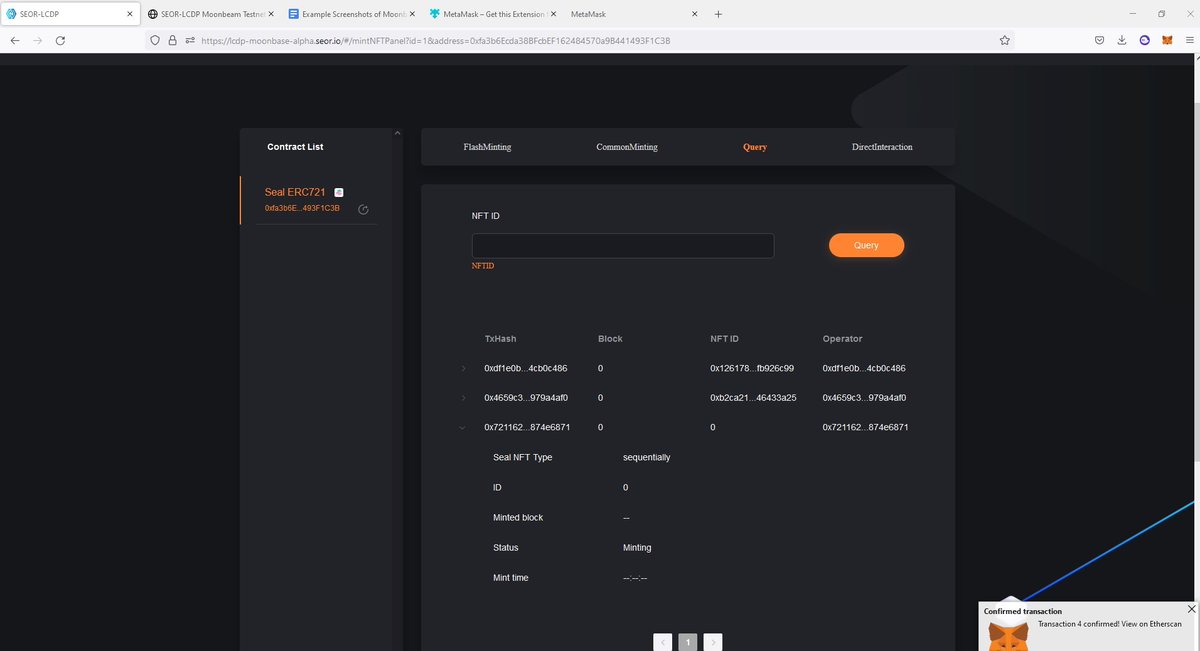Expand the first TxHash row details
The height and width of the screenshot is (651, 1200).
[x=462, y=368]
